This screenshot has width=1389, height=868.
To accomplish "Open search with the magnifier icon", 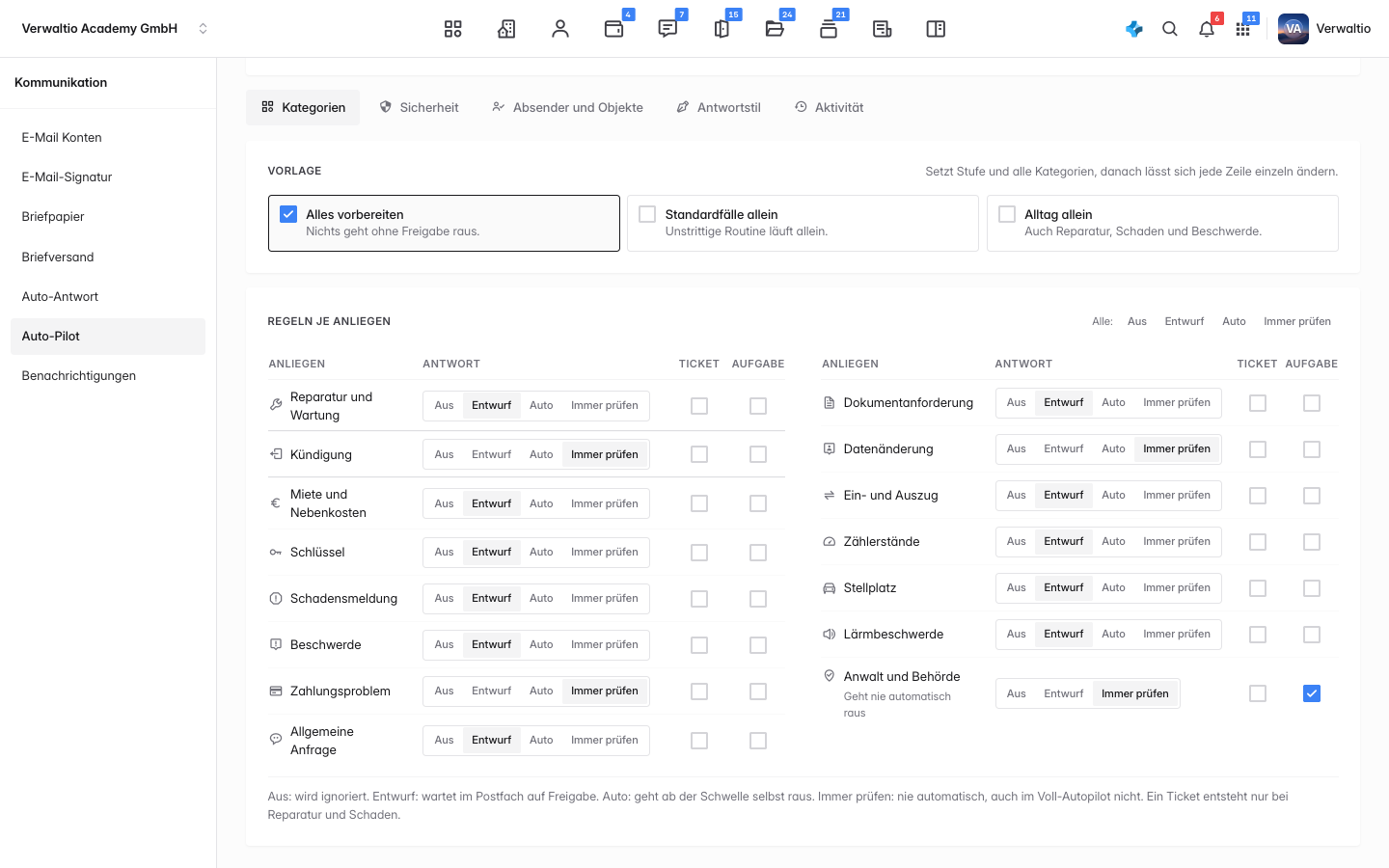I will click(1170, 29).
